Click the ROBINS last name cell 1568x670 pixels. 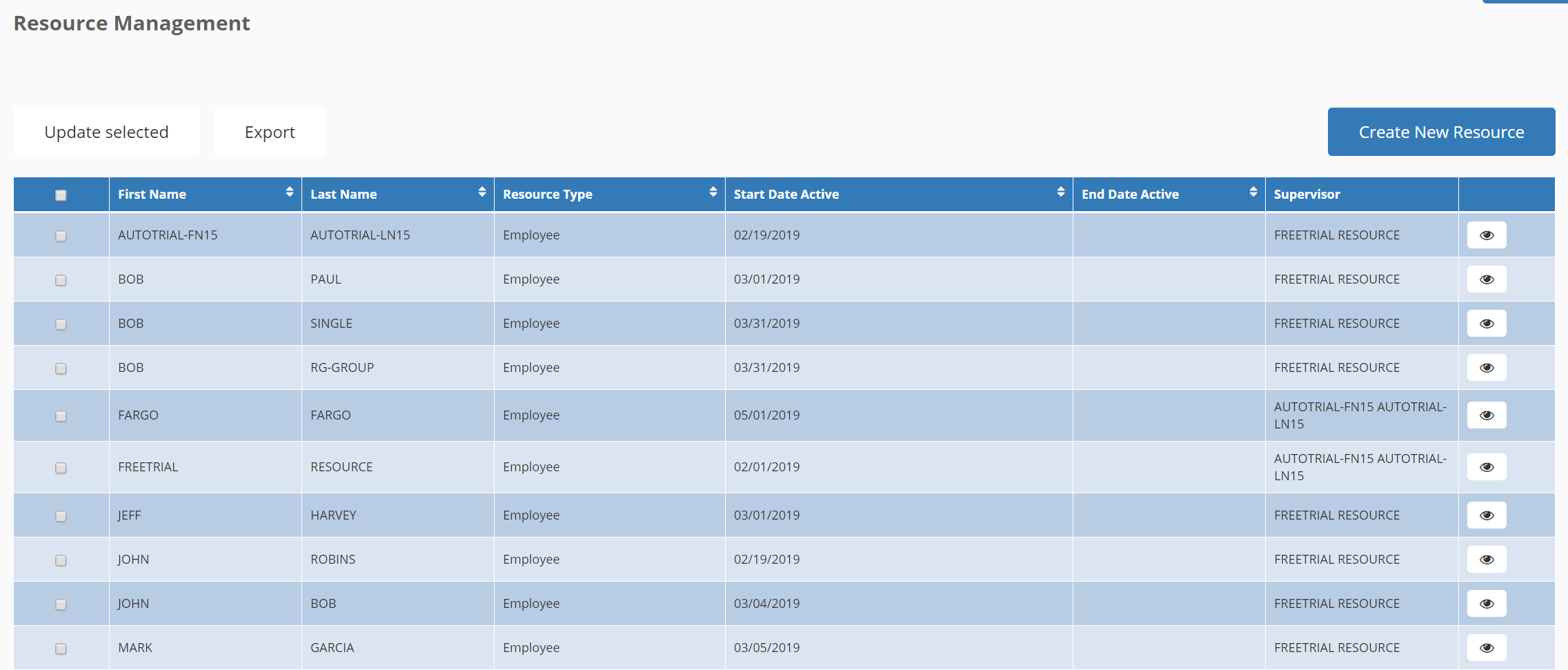click(x=398, y=560)
